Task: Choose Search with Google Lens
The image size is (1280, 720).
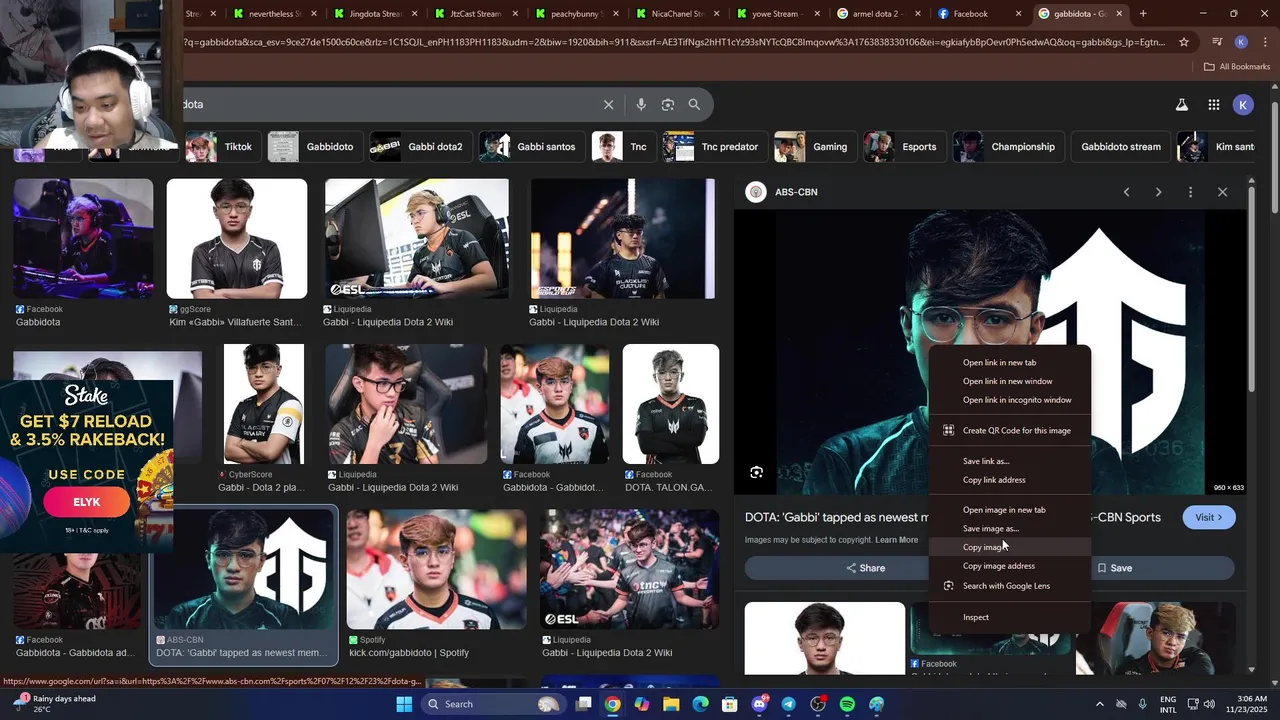Action: tap(1010, 586)
